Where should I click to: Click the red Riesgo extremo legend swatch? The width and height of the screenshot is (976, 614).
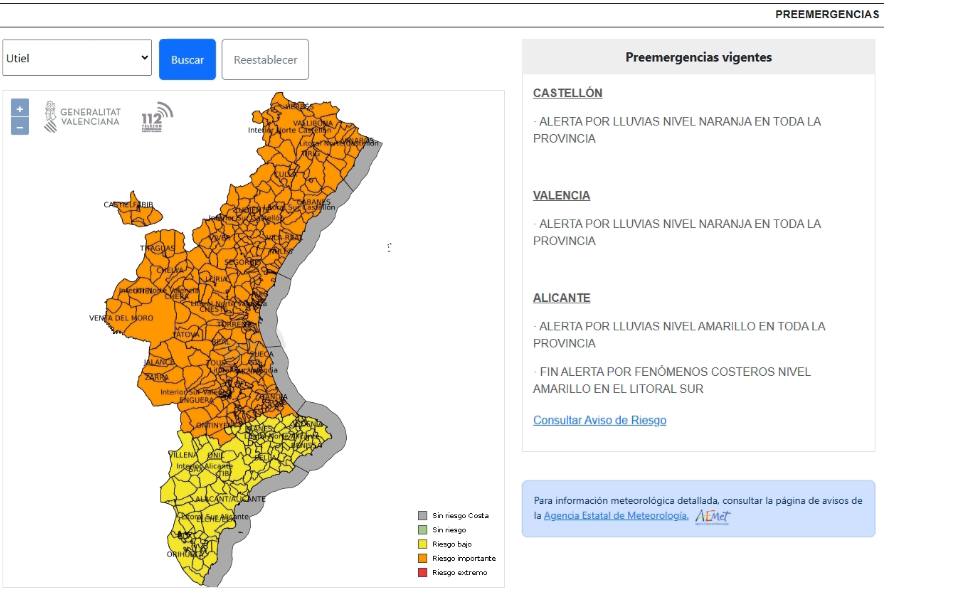(423, 572)
